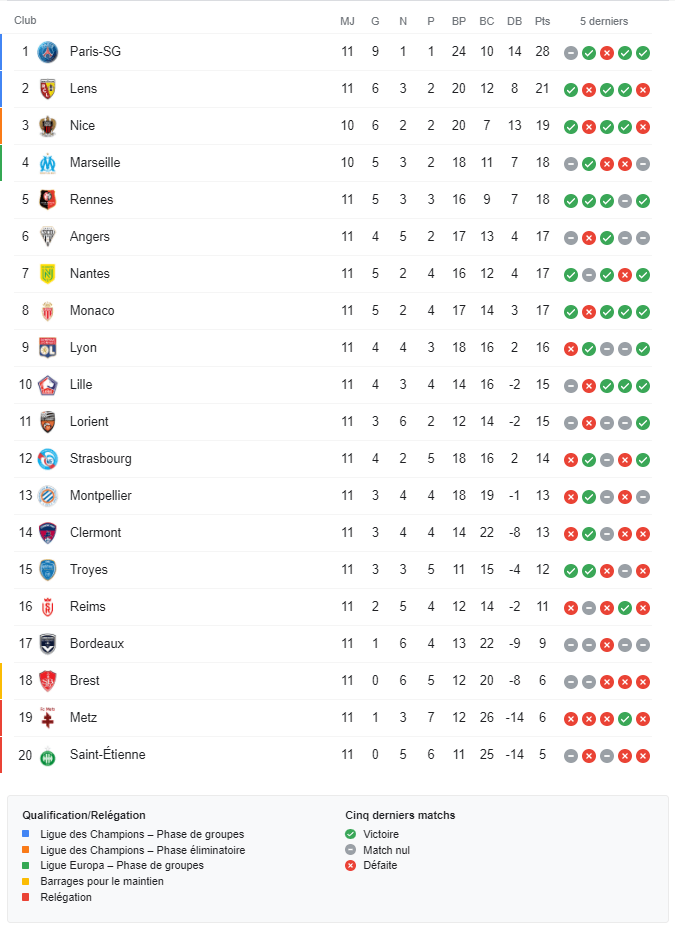The image size is (675, 927).
Task: Open the Bordeaux club name link
Action: coord(97,644)
